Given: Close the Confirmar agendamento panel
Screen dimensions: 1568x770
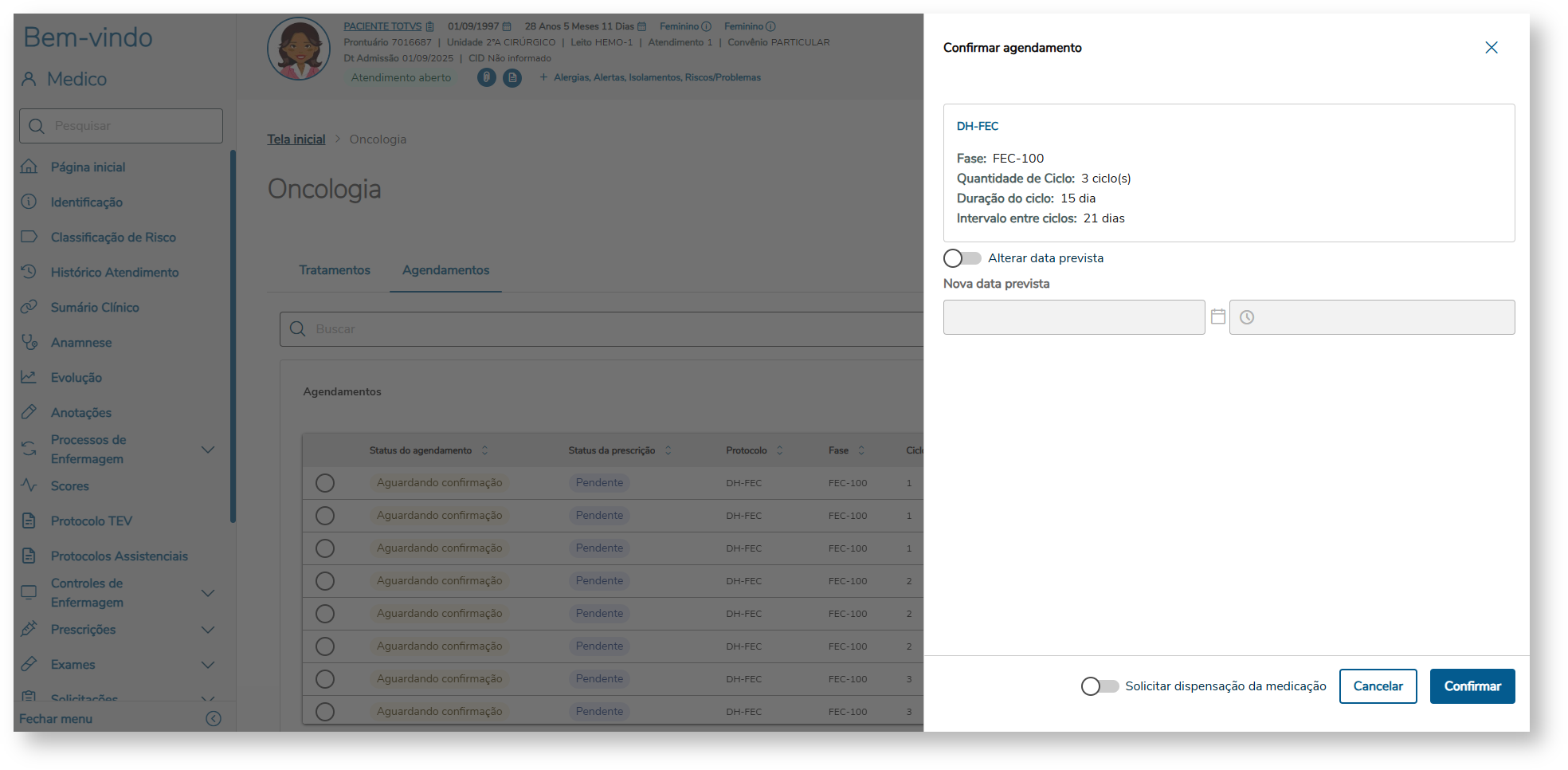Looking at the screenshot, I should point(1491,48).
